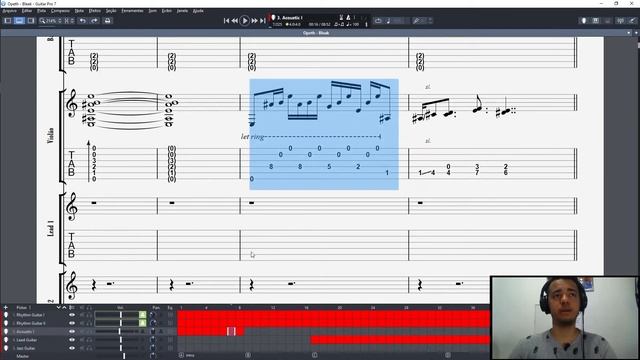Click the zoom magnifier icon
The width and height of the screenshot is (640, 360).
[x=42, y=20]
